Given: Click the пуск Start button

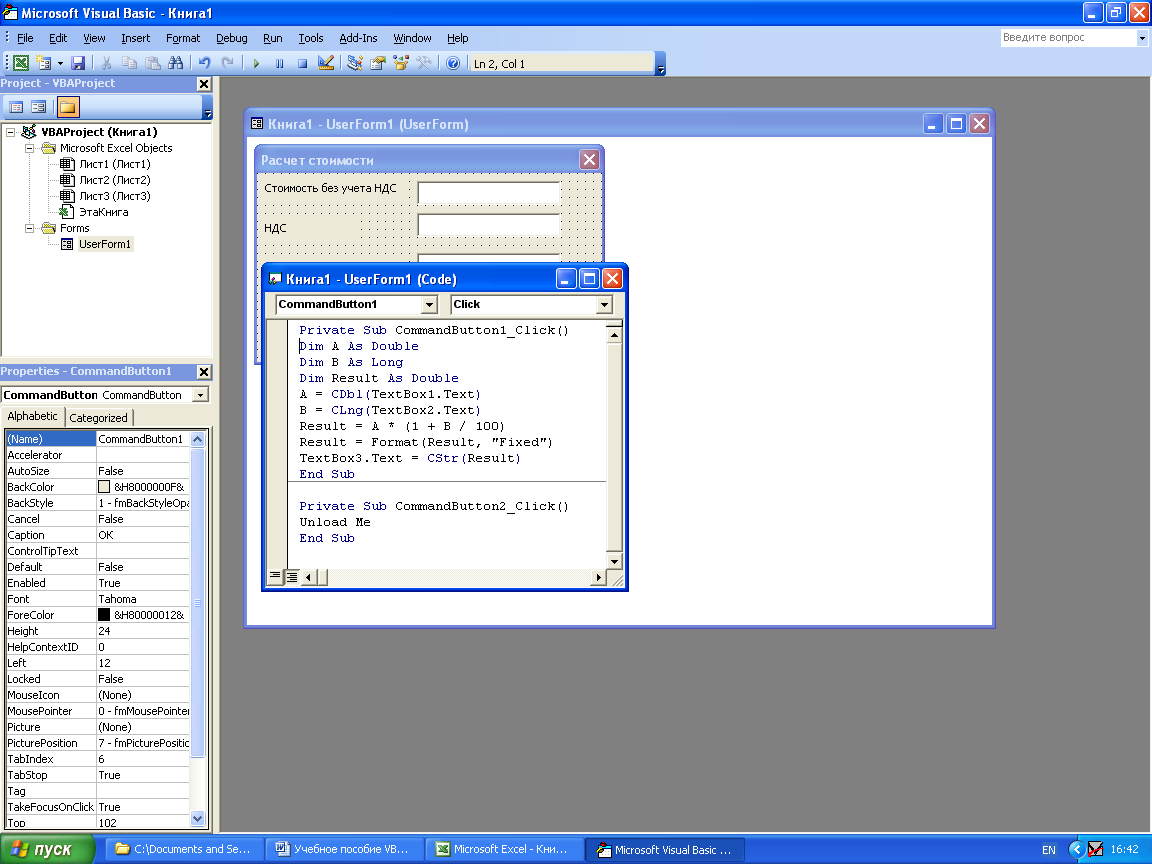Looking at the screenshot, I should (x=48, y=849).
